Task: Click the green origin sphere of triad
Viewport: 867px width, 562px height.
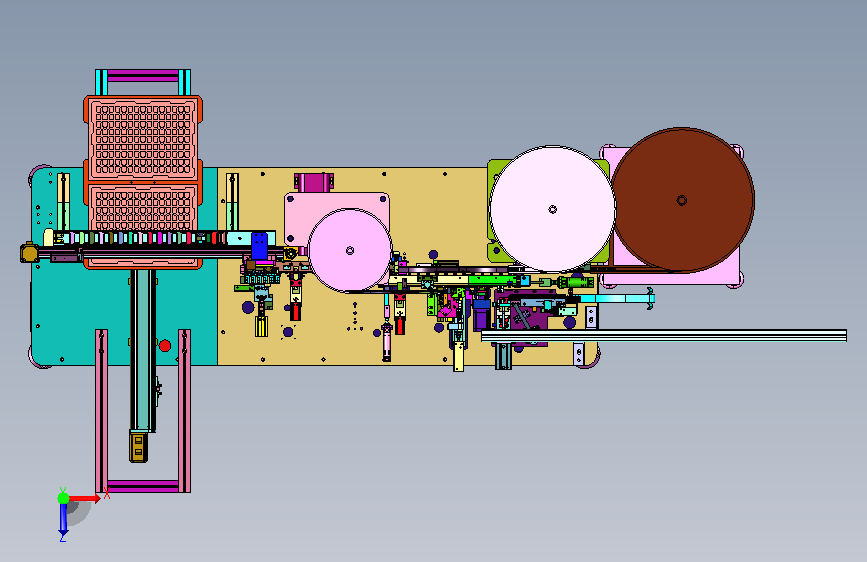Action: coord(63,498)
